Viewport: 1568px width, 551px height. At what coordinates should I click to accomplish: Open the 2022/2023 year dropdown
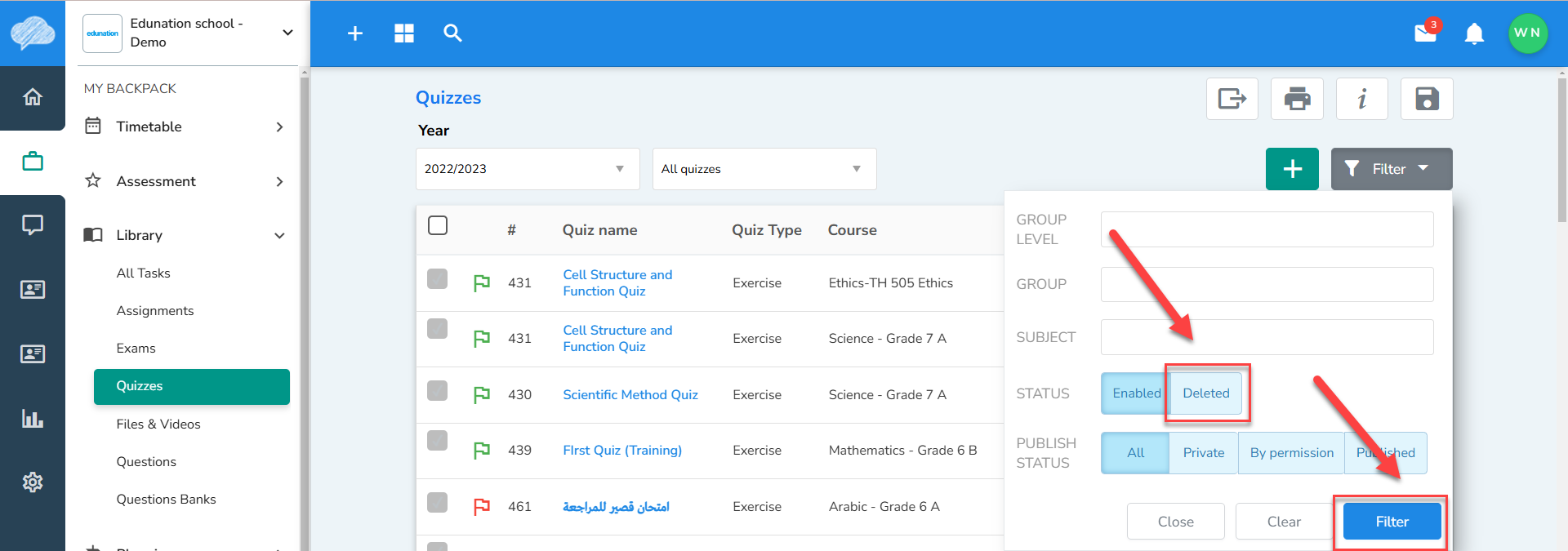[528, 169]
